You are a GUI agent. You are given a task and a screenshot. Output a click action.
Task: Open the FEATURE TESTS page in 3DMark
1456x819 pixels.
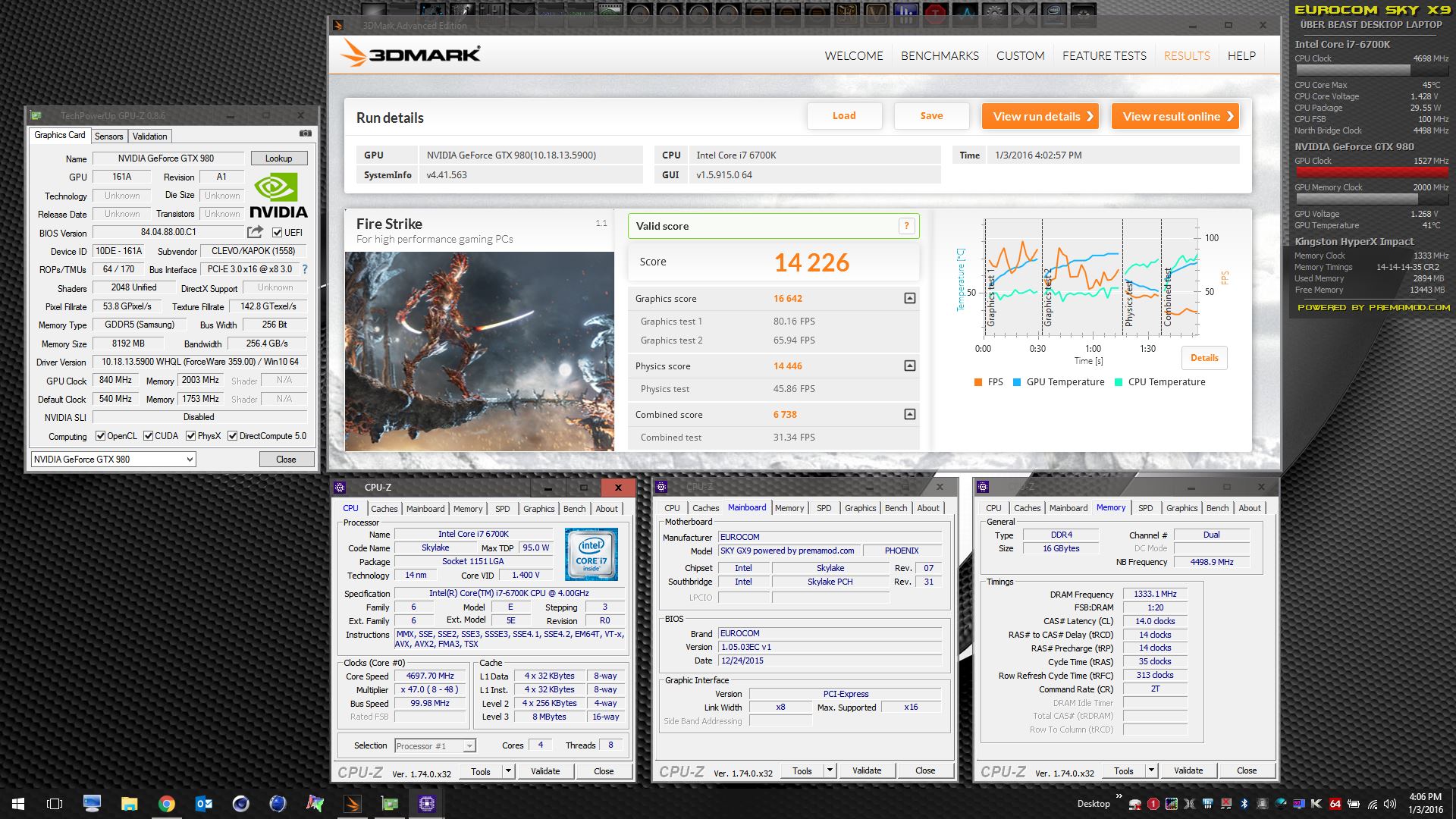1104,55
